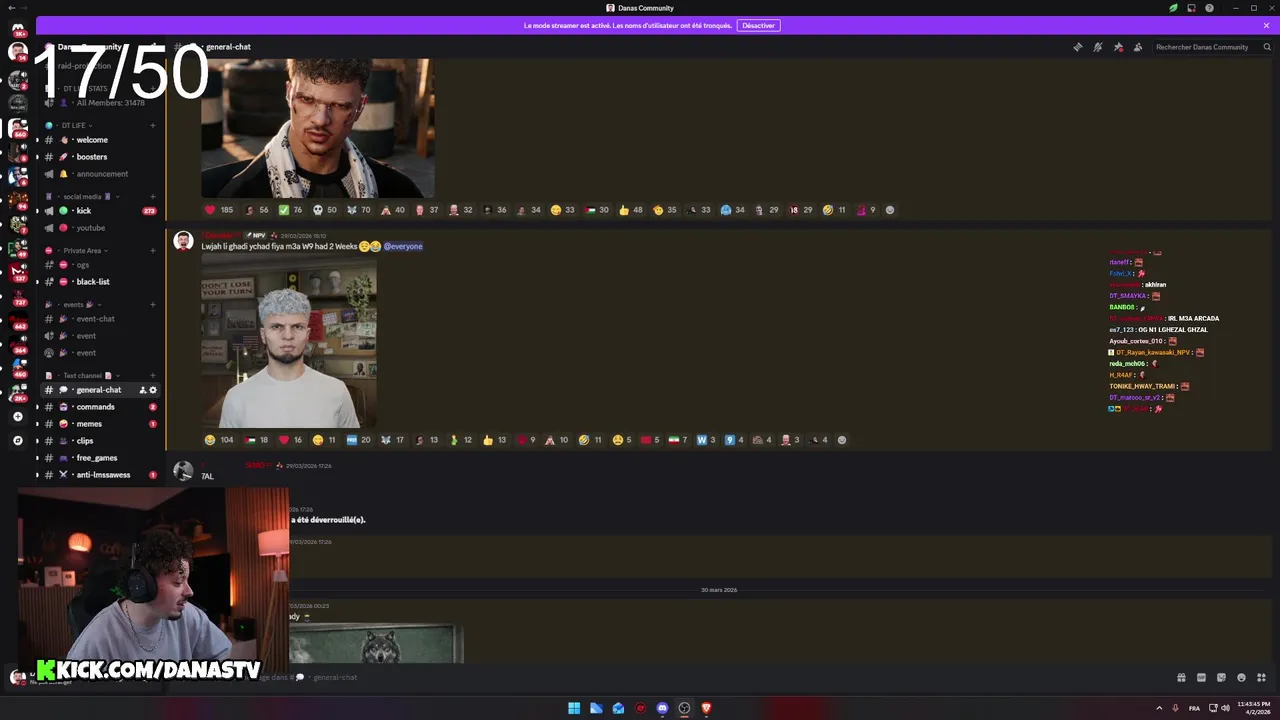Image resolution: width=1280 pixels, height=720 pixels.
Task: Open the anti-lmssawess channel
Action: [x=98, y=475]
